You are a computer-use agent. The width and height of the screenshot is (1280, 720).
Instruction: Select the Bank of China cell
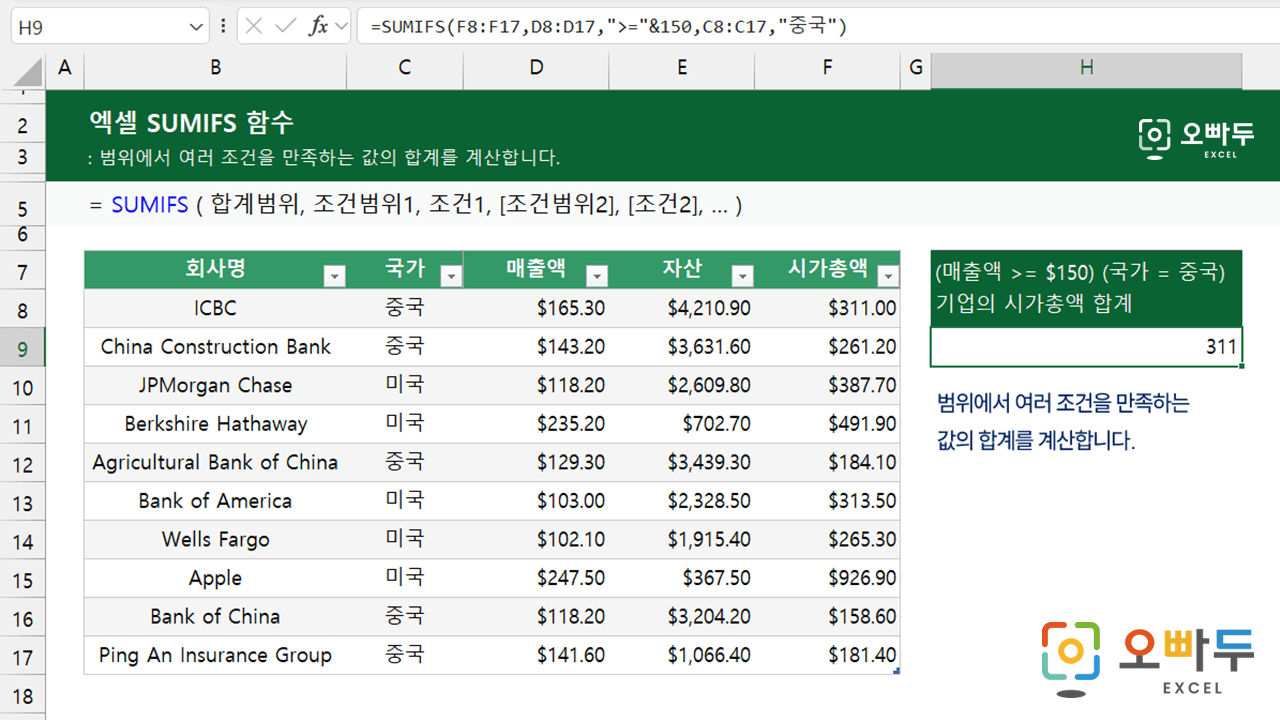pyautogui.click(x=215, y=617)
